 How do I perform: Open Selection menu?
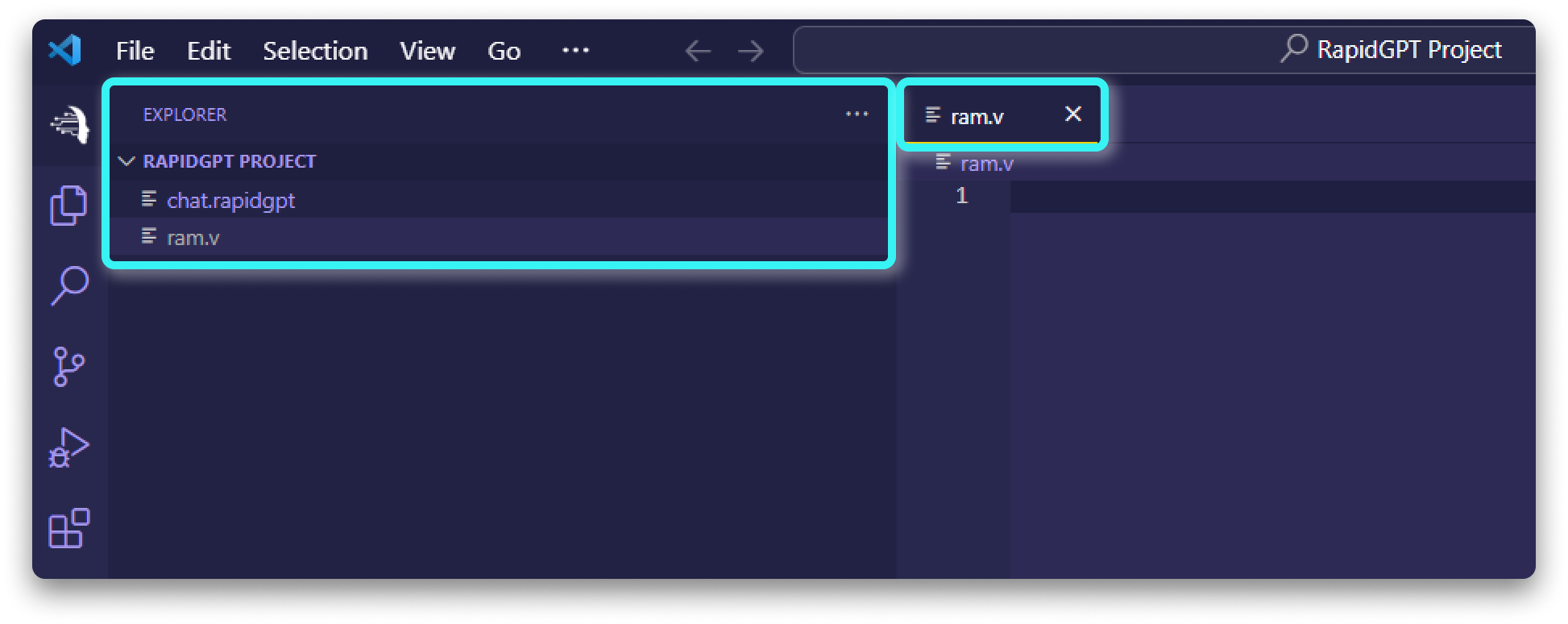315,51
